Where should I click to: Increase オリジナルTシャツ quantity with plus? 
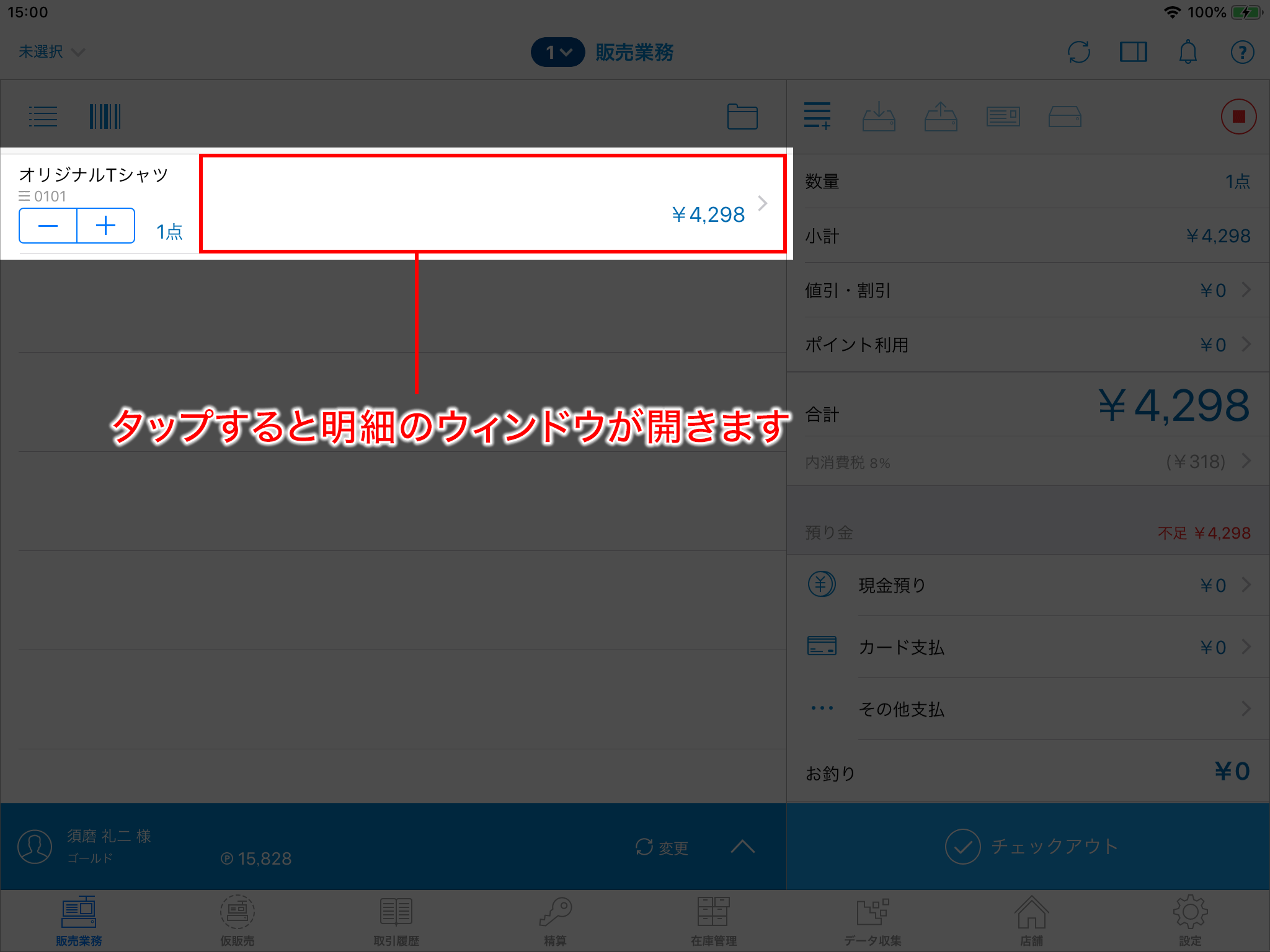point(106,226)
